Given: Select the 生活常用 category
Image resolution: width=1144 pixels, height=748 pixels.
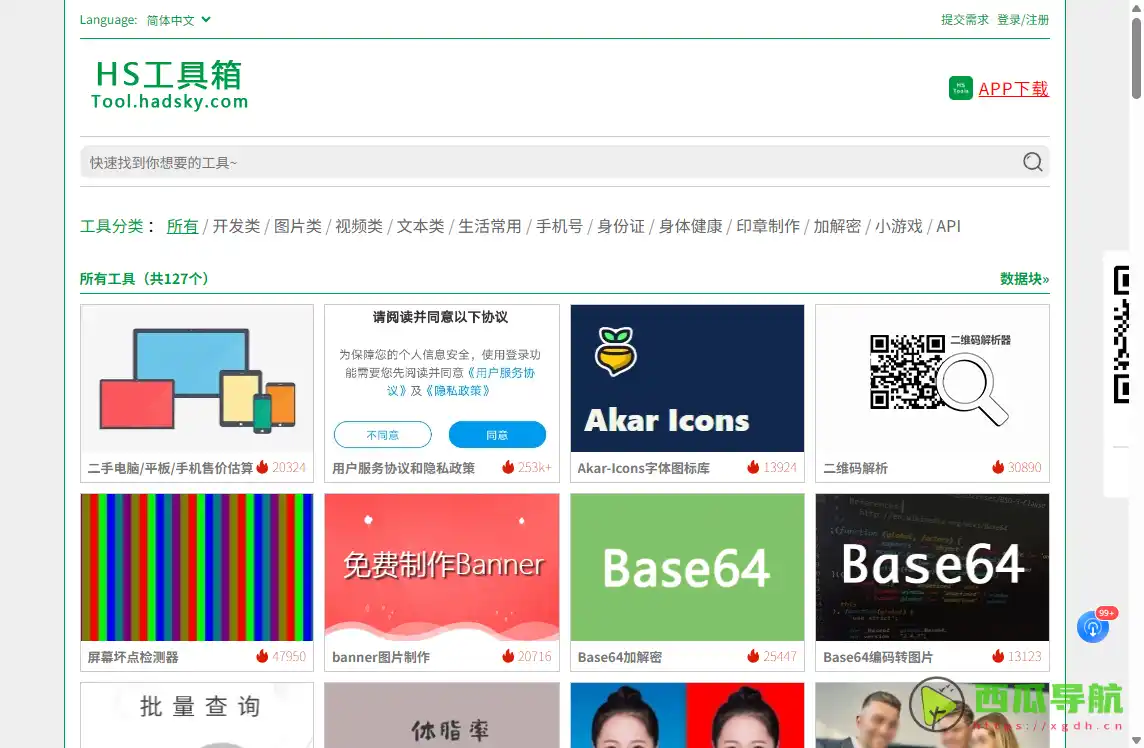Looking at the screenshot, I should [x=490, y=226].
